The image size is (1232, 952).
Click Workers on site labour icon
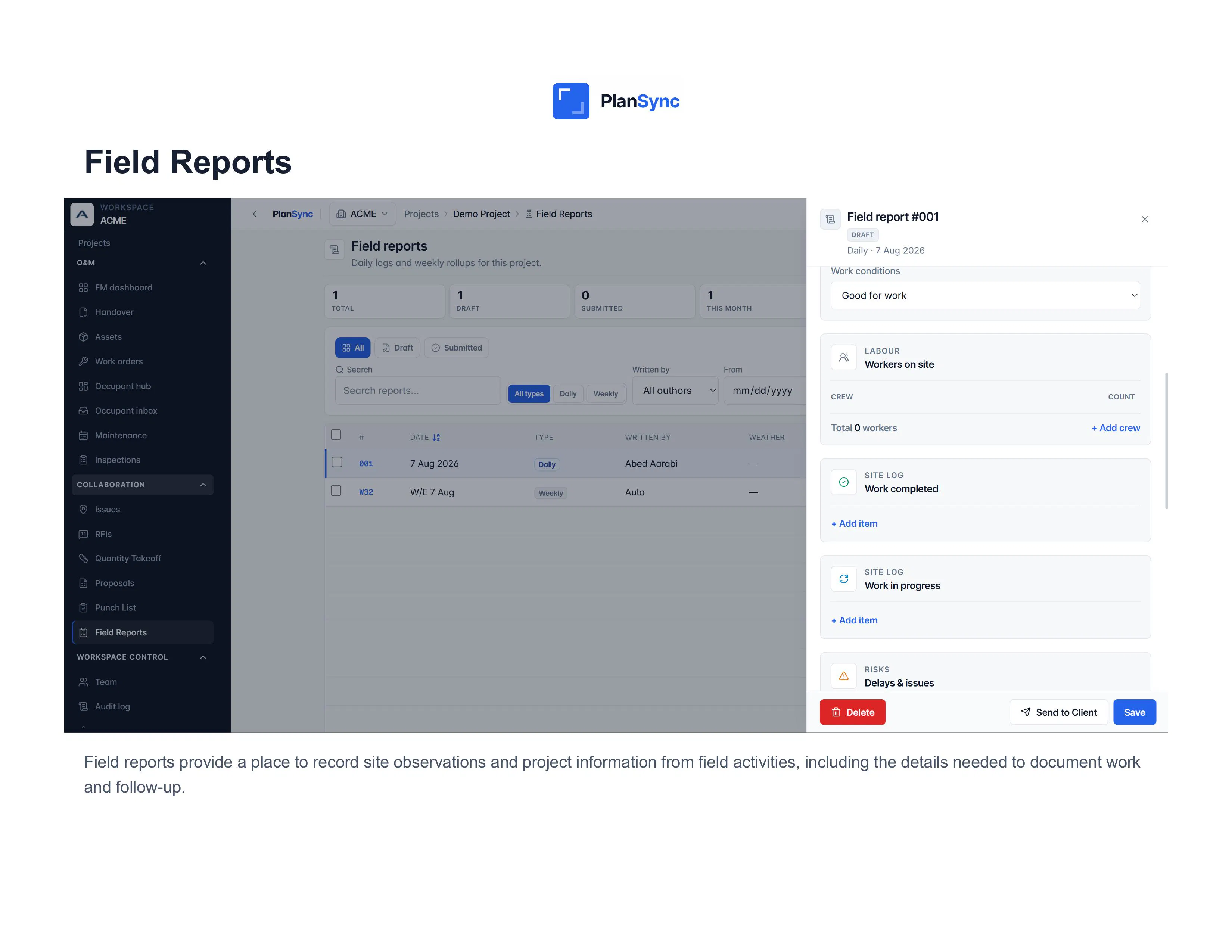[x=844, y=358]
